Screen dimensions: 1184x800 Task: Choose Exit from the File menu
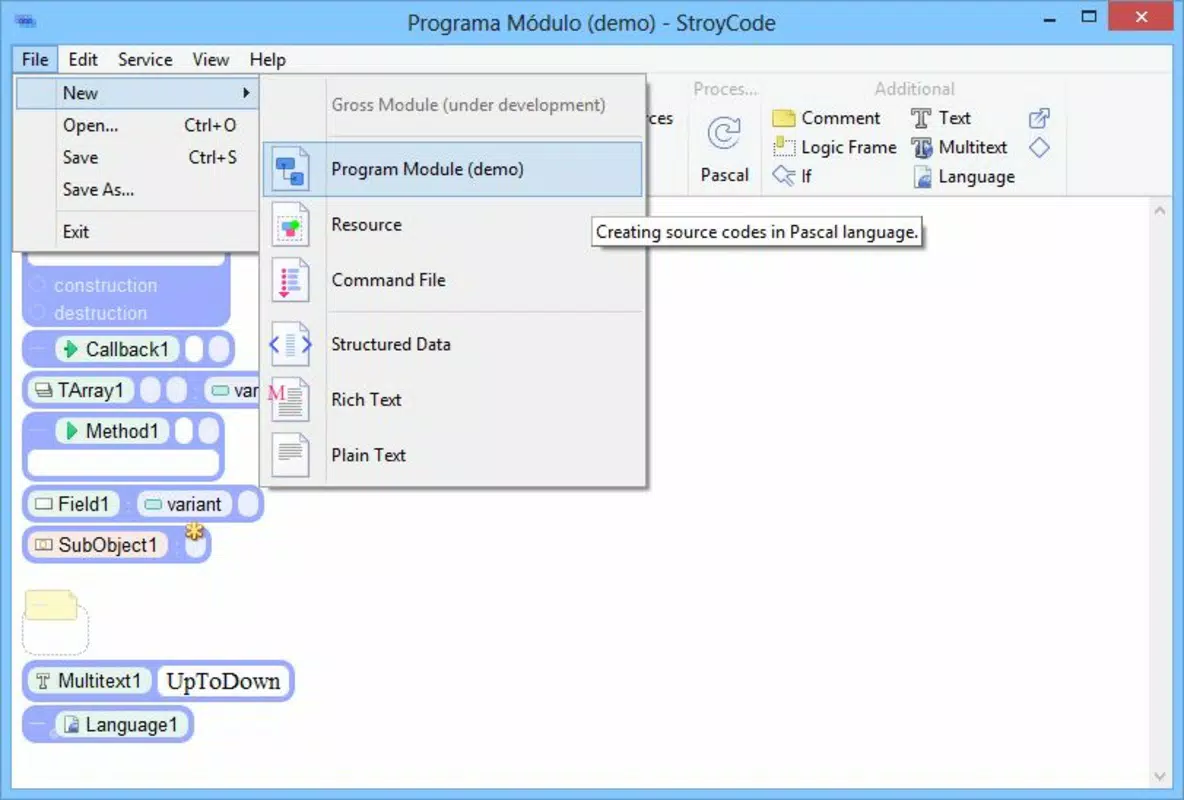tap(137, 232)
